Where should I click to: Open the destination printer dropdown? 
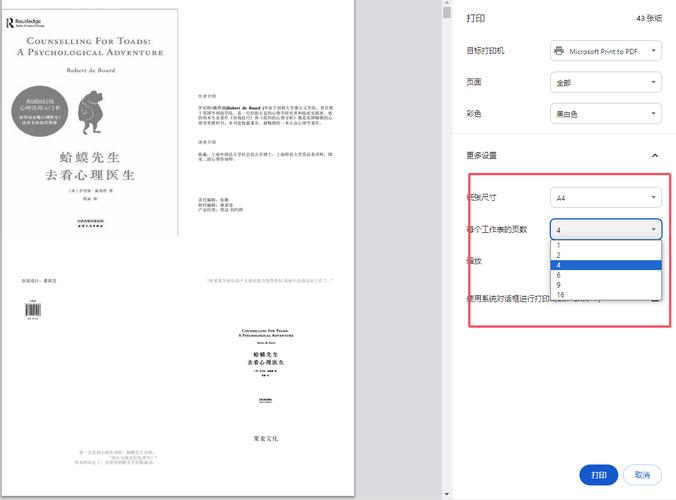point(606,51)
